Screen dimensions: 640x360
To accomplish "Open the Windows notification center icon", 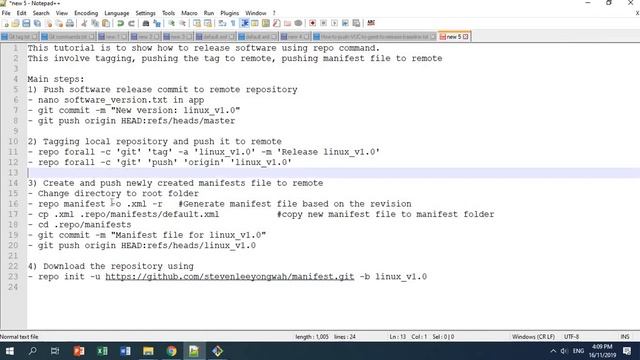I will pos(627,351).
